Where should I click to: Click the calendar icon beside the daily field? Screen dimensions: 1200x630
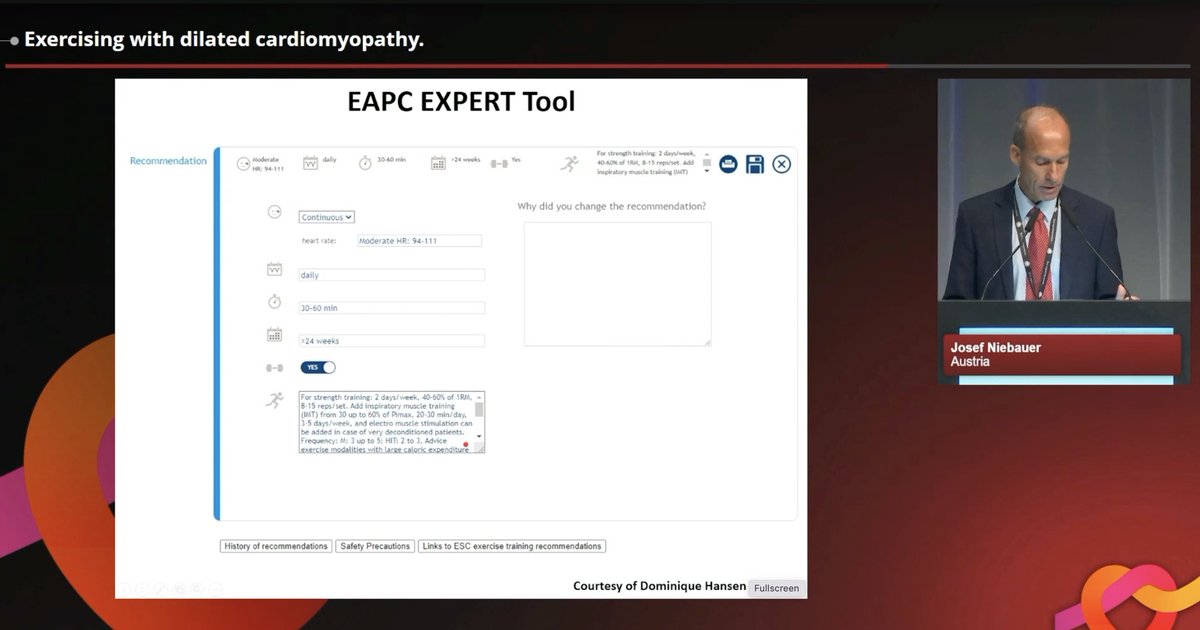274,269
